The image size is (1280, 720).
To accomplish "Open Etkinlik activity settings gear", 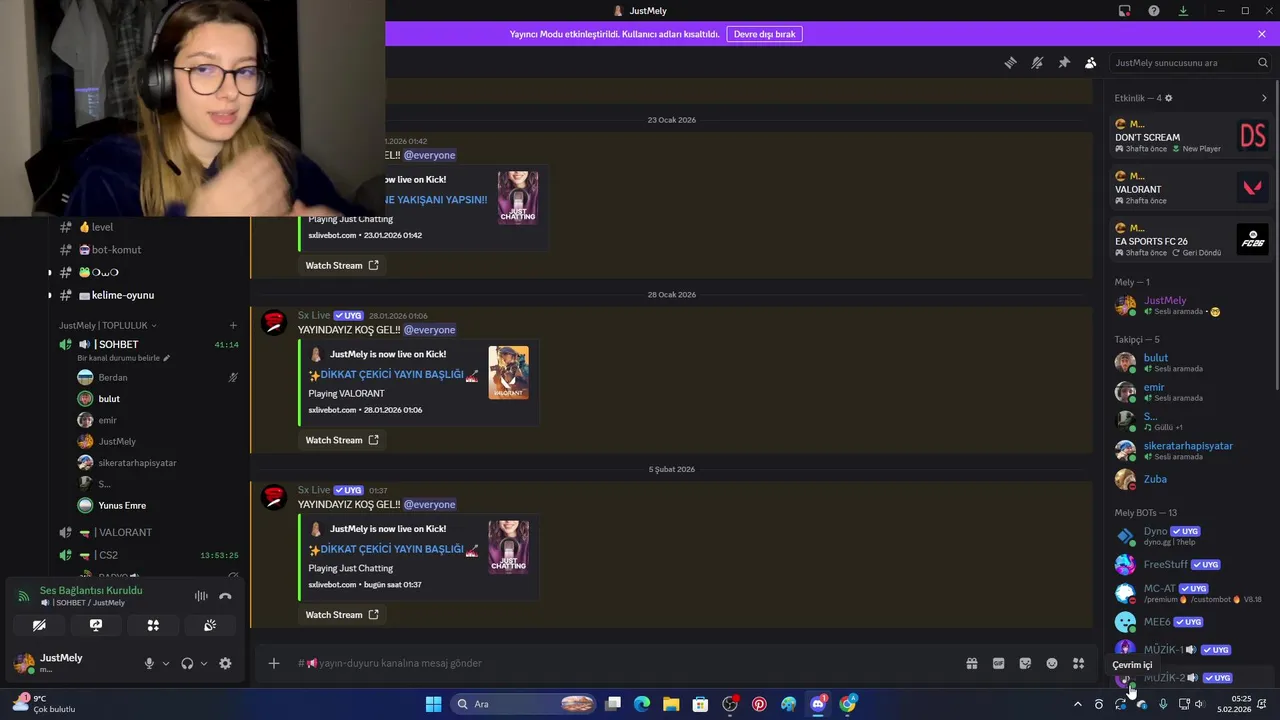I will (1168, 98).
